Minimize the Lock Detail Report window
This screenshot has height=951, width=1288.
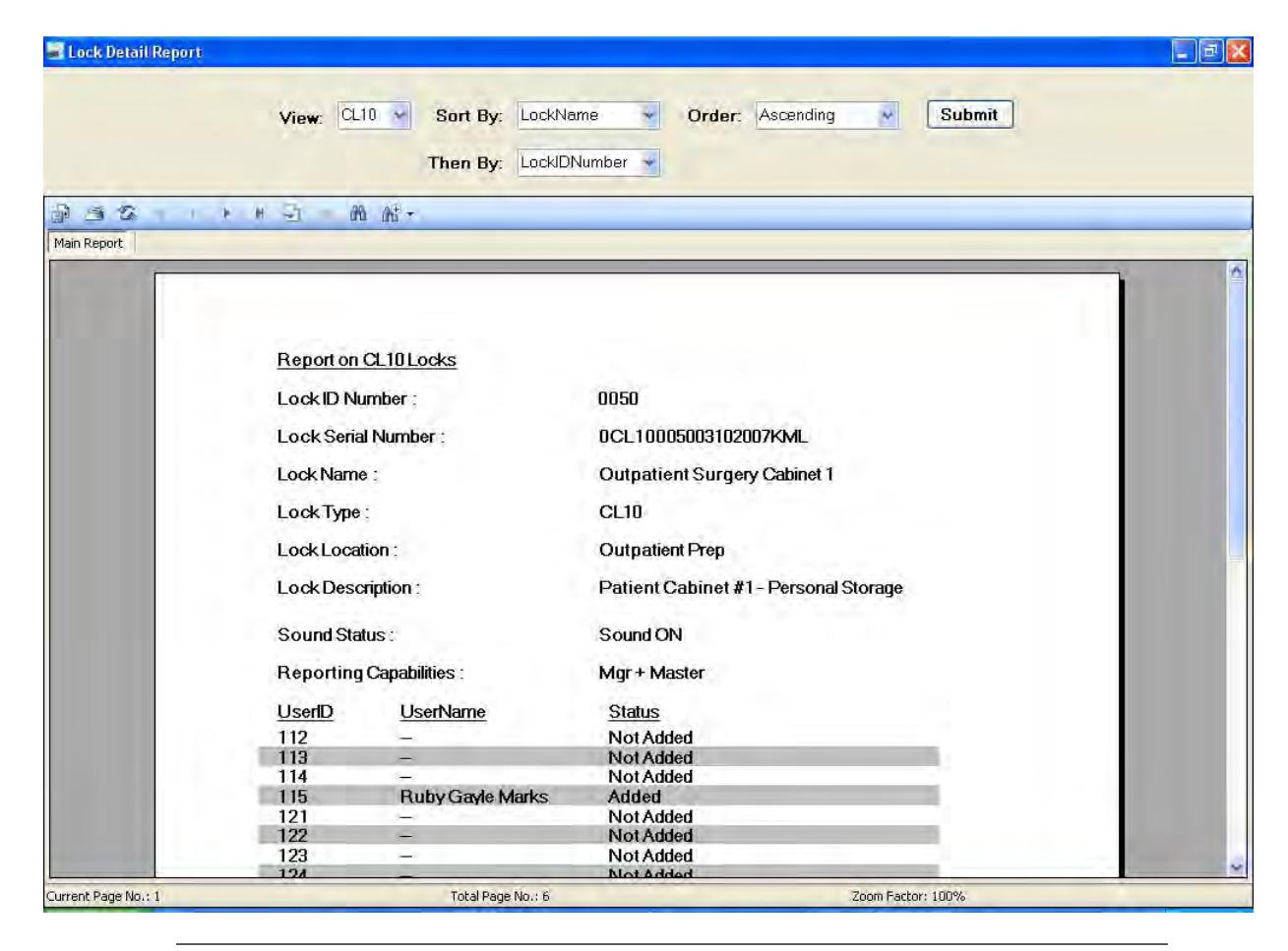click(1184, 51)
